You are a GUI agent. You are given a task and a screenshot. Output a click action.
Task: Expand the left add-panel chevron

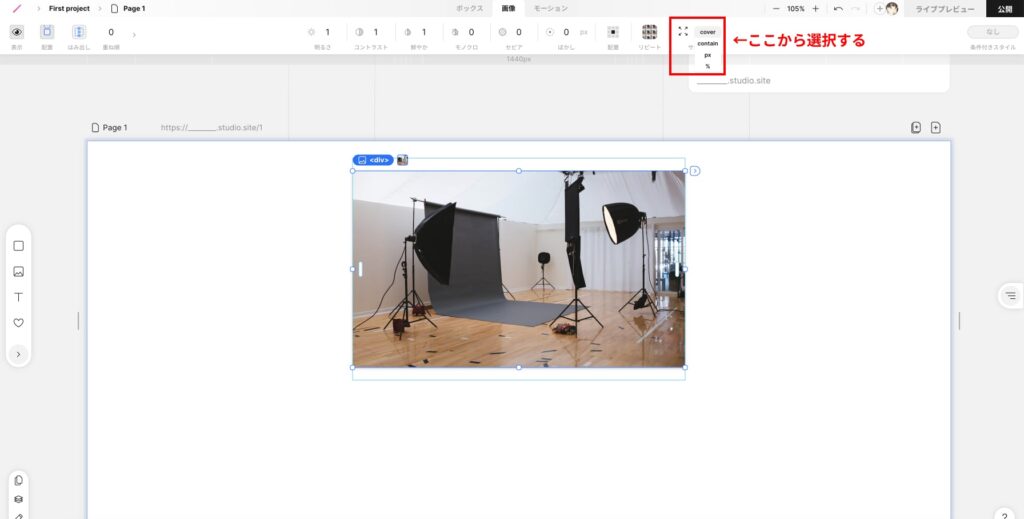pyautogui.click(x=18, y=354)
